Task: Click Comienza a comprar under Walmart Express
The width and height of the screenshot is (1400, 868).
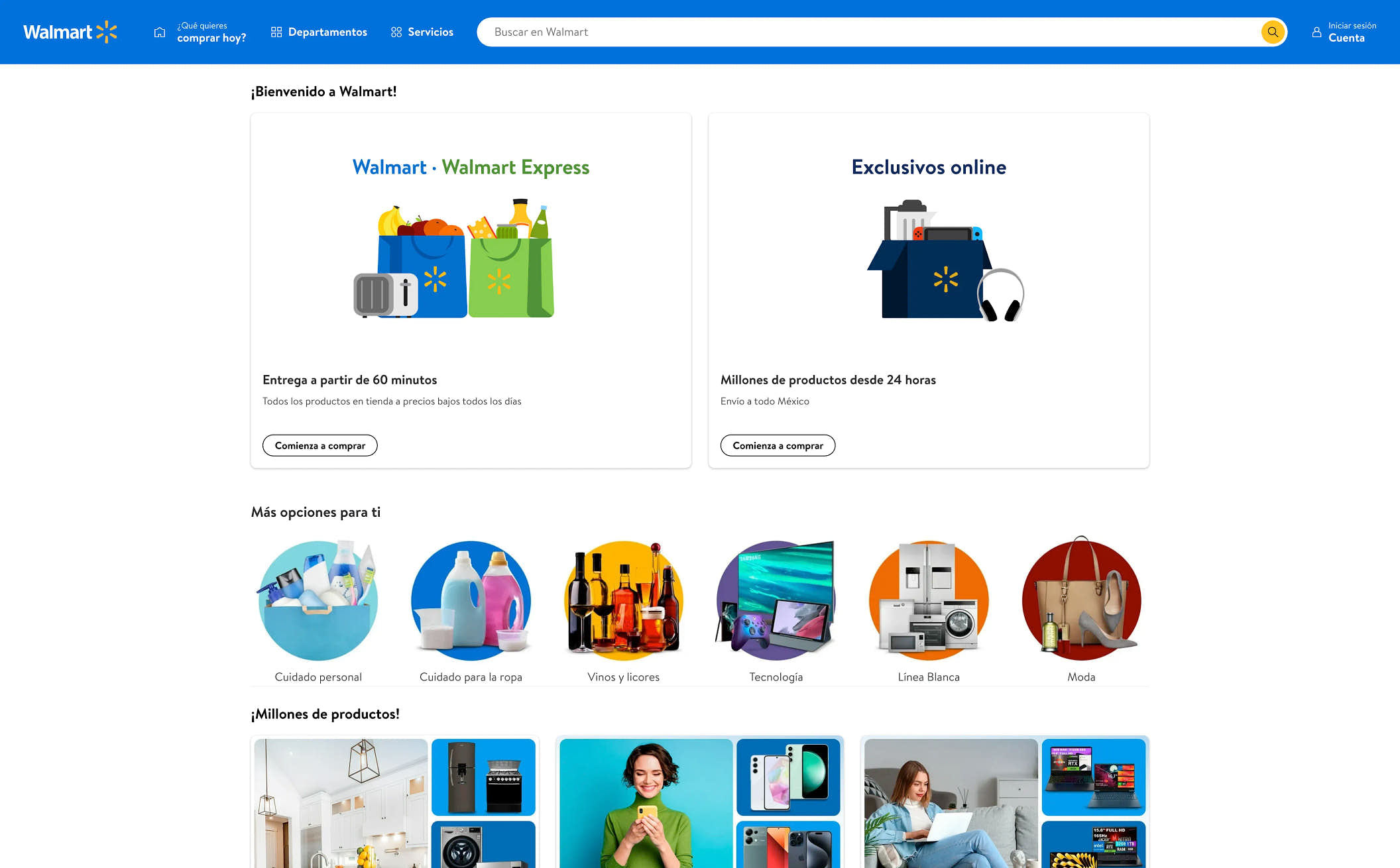Action: click(320, 445)
